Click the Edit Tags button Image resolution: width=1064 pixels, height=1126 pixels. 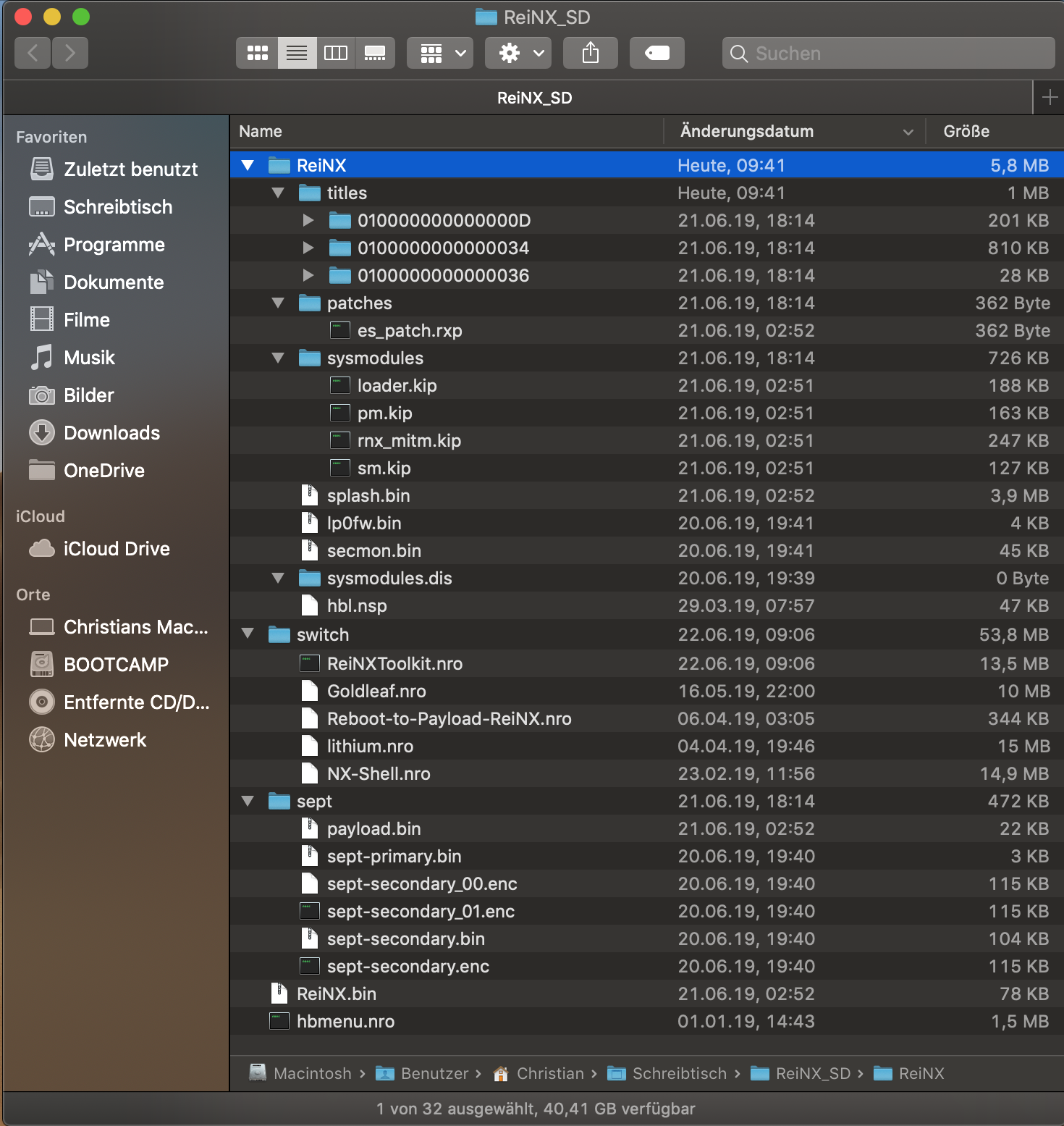[657, 53]
